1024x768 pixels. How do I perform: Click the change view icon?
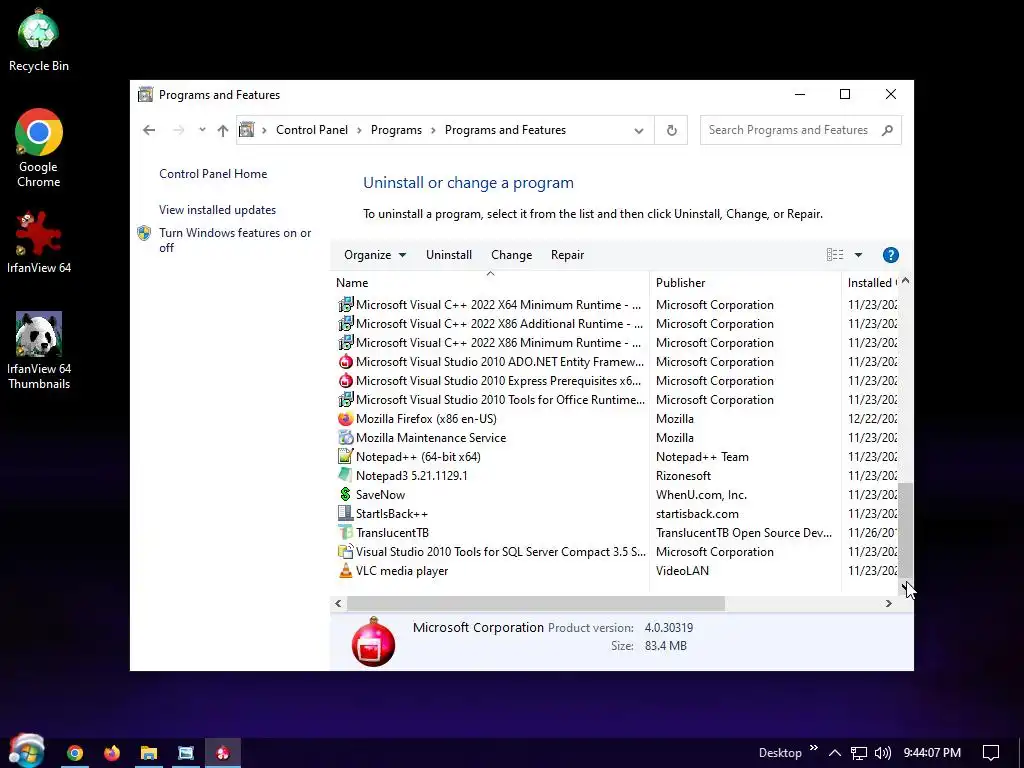click(x=835, y=255)
